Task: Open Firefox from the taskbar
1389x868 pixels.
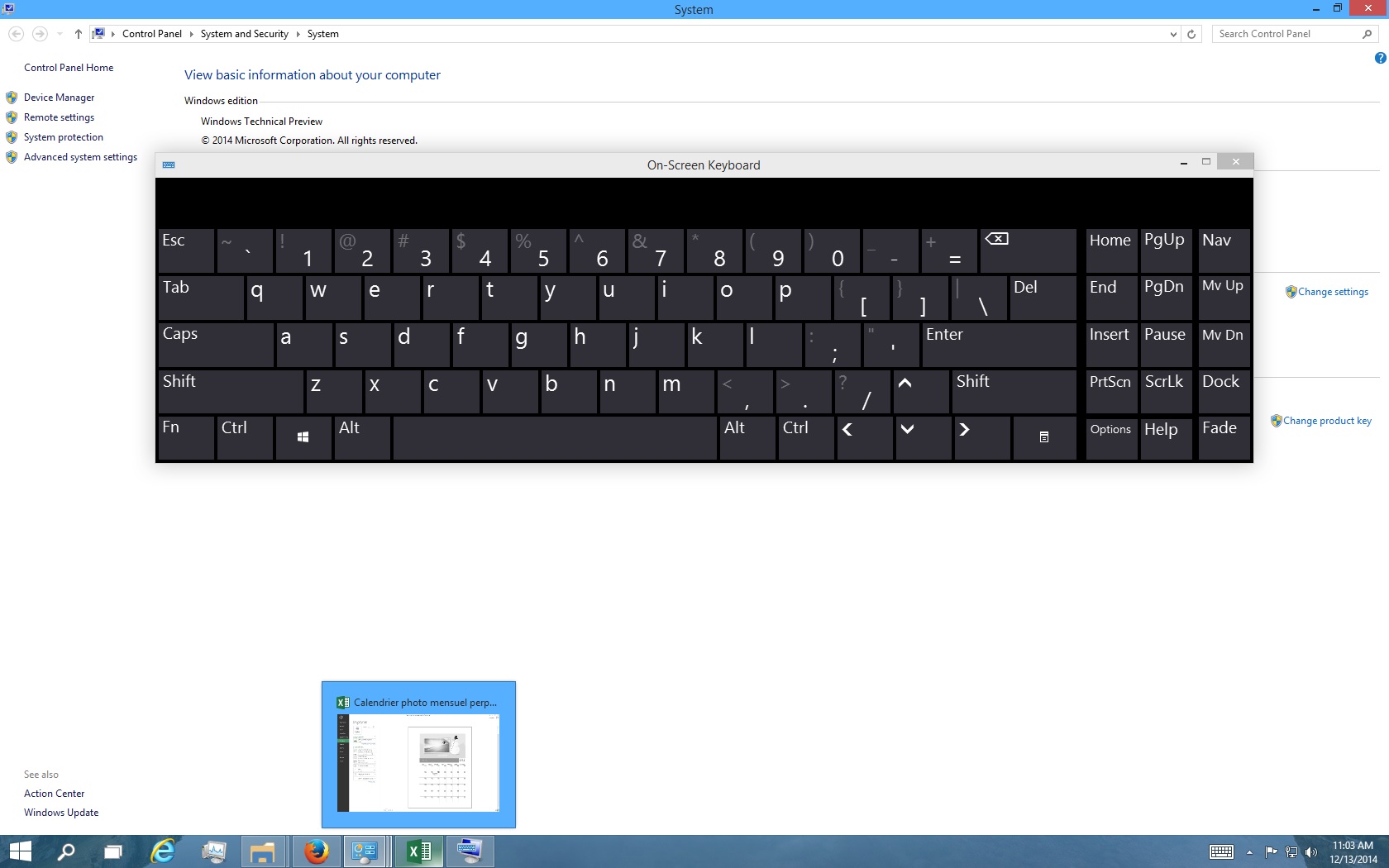Action: tap(316, 851)
